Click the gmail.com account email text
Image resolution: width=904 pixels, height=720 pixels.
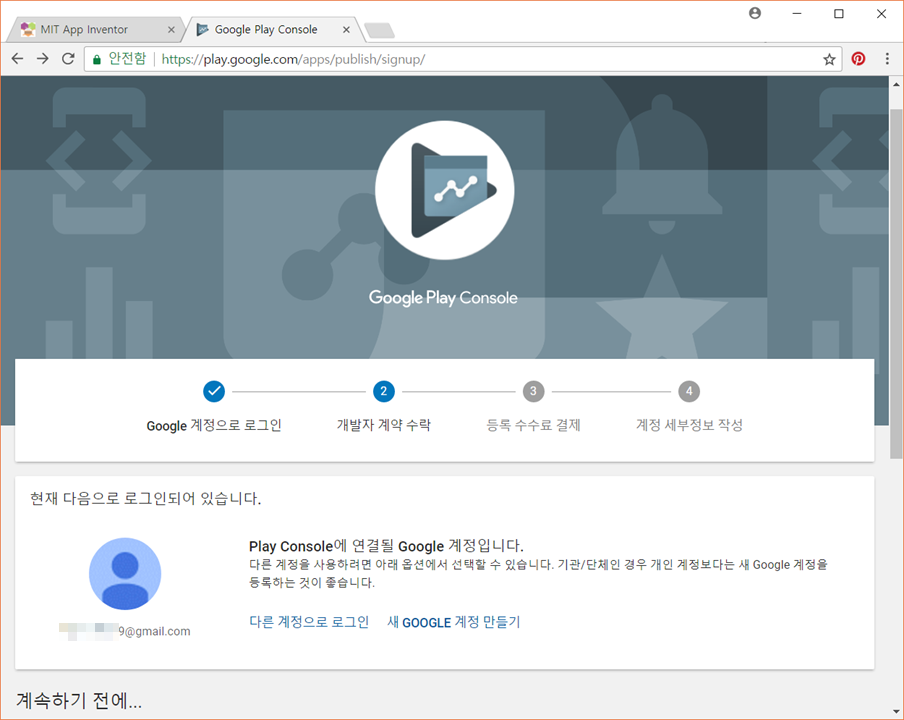(x=125, y=631)
